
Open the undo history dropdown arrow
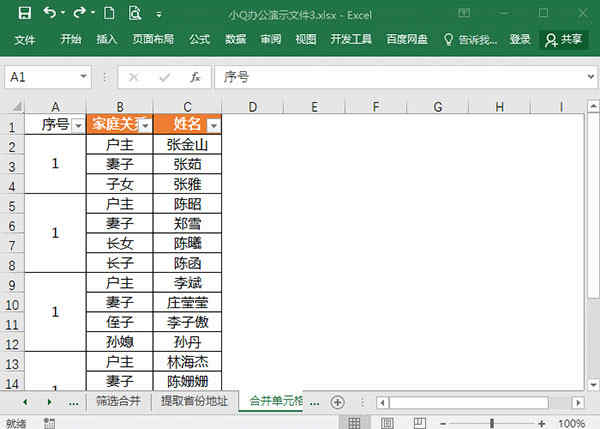coord(63,13)
